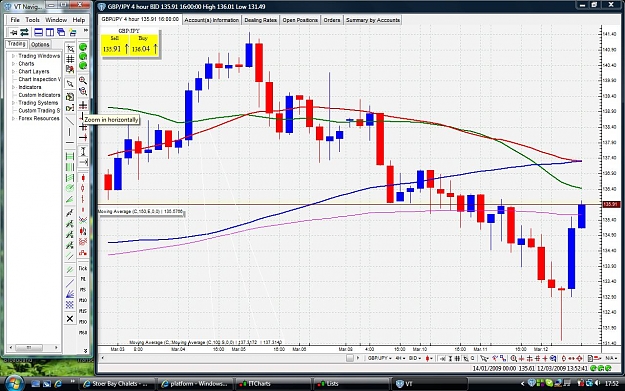Open the 4H timeframe dropdown

pos(400,358)
